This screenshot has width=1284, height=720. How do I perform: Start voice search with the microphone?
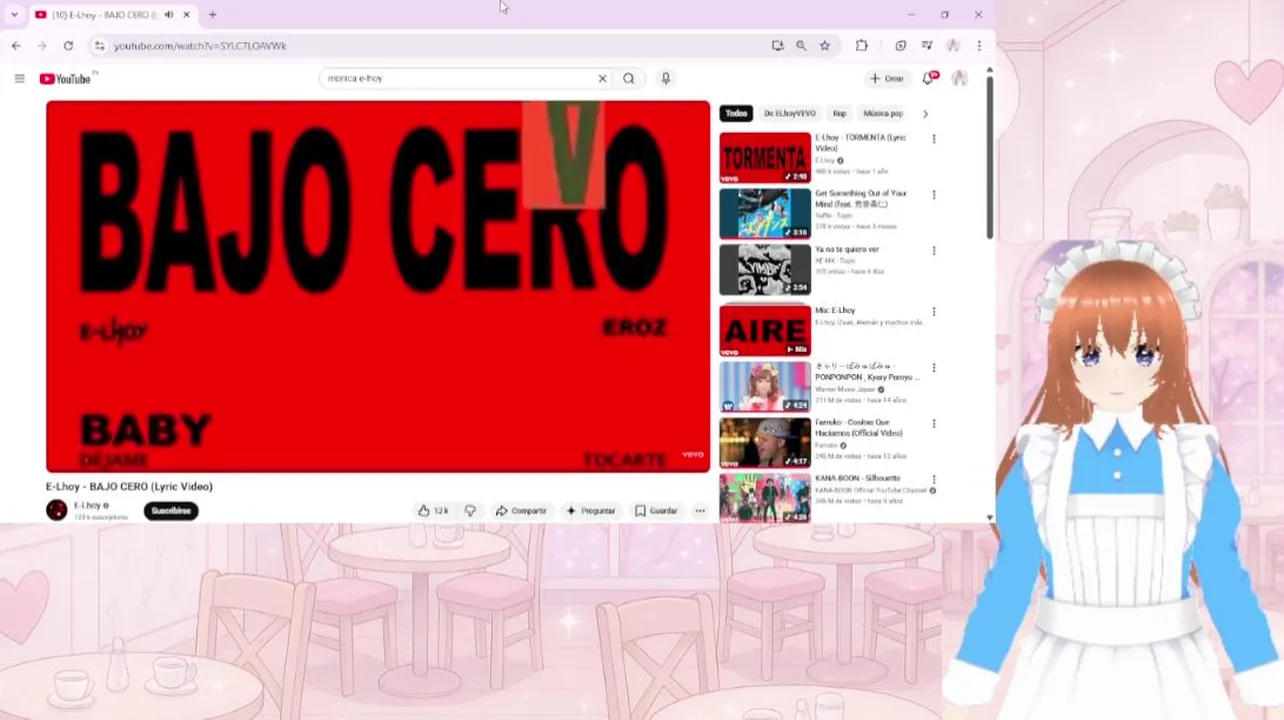[x=666, y=78]
